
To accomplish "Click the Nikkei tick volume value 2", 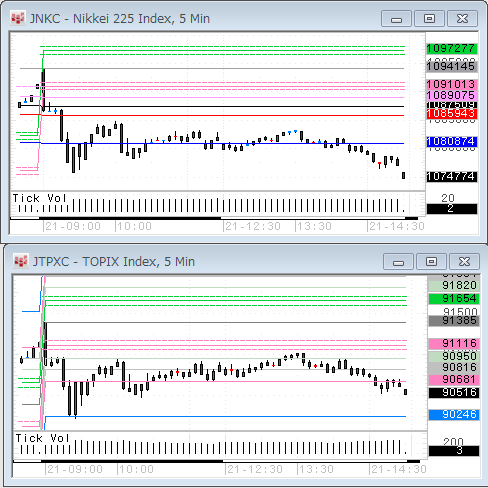I will (452, 209).
